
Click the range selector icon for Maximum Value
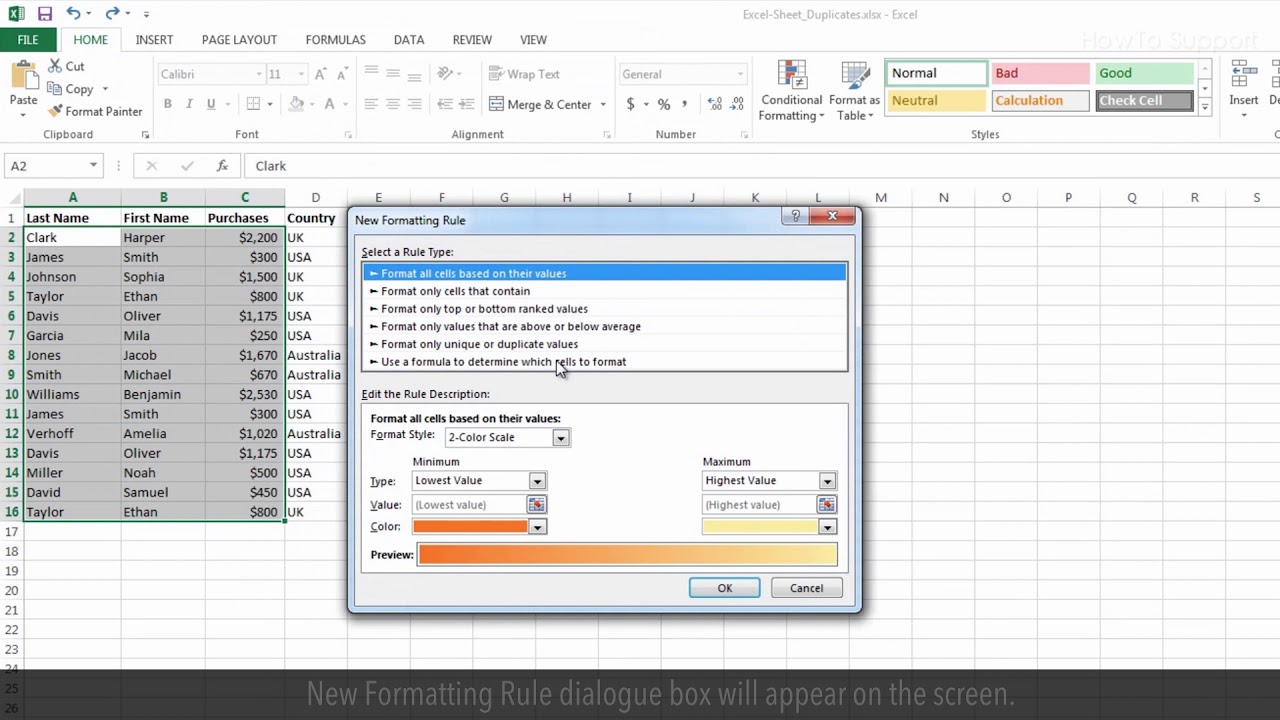tap(827, 505)
